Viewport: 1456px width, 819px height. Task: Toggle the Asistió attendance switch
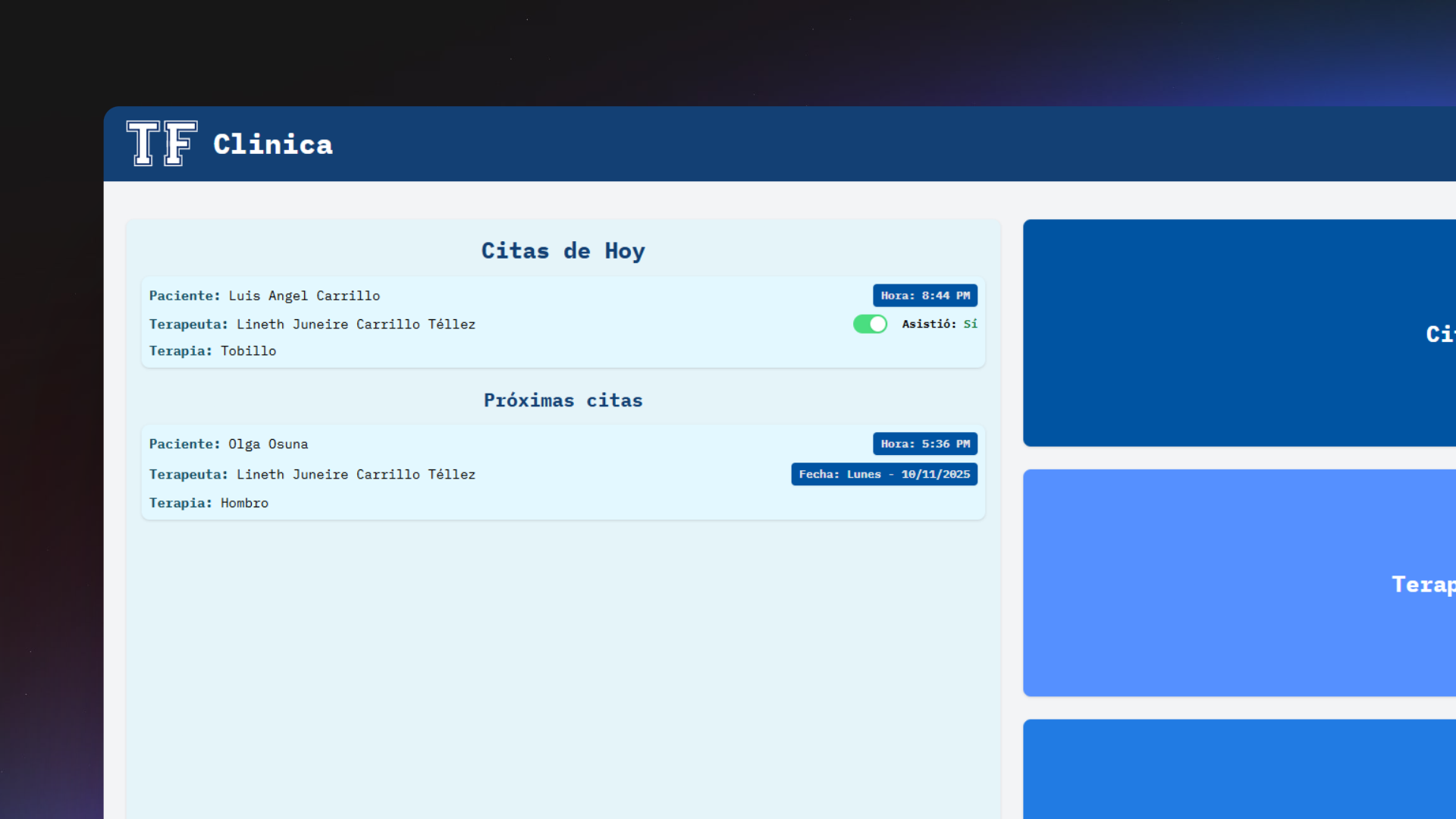870,324
